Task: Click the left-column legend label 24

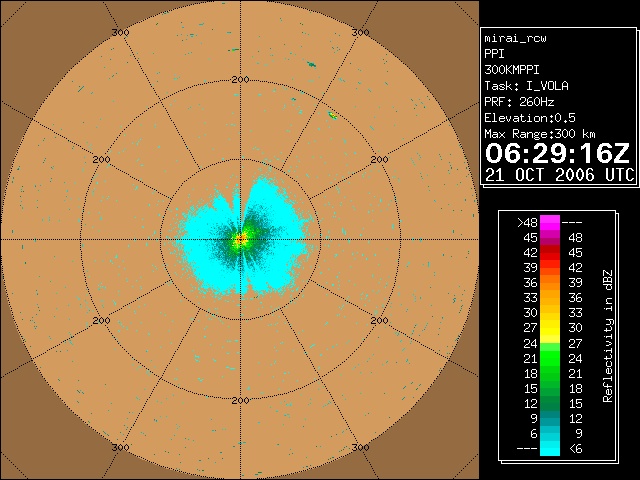Action: point(530,343)
